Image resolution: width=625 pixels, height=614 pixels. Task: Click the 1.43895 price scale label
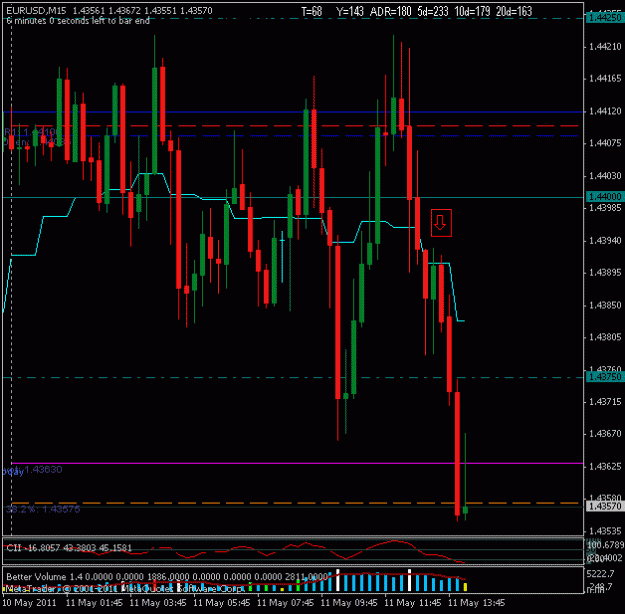point(605,273)
